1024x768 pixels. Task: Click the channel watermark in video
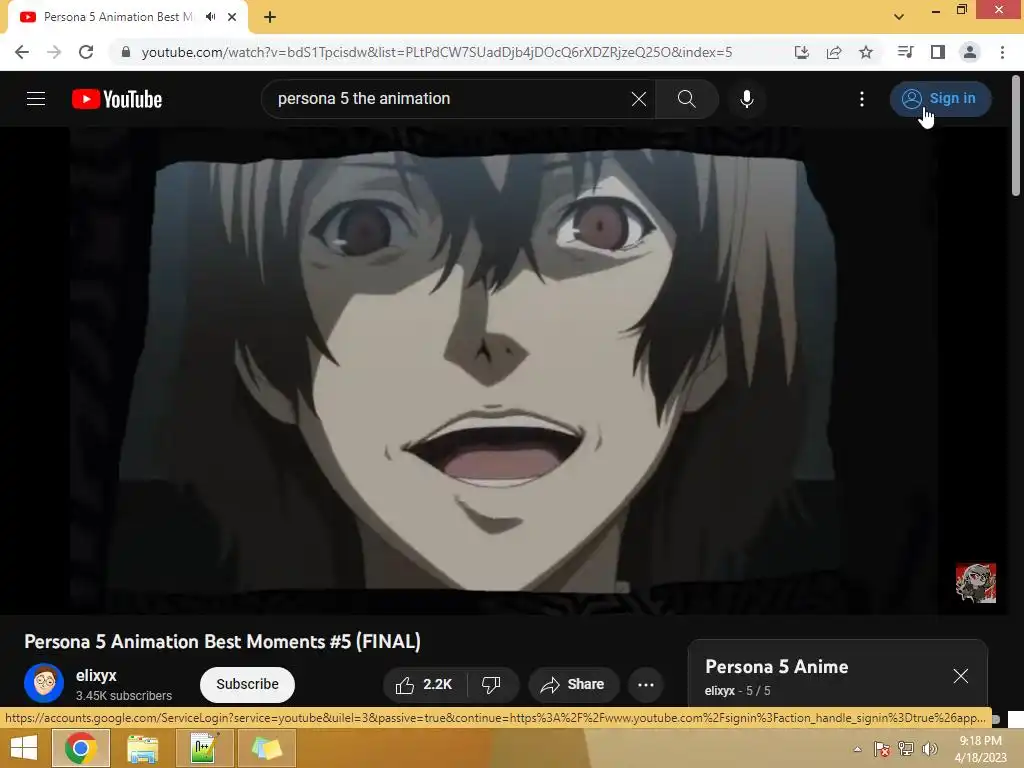pyautogui.click(x=976, y=583)
